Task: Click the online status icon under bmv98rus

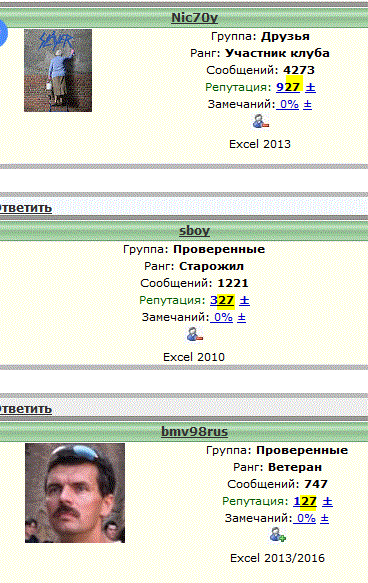Action: pos(278,535)
